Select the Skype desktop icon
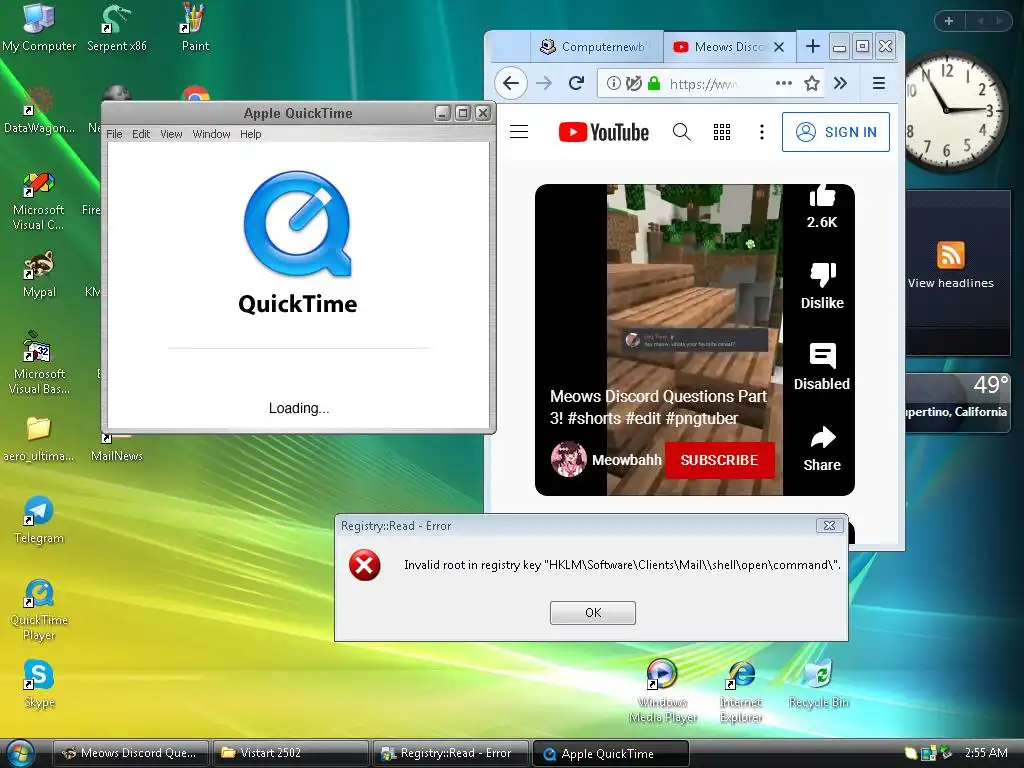 click(x=39, y=684)
